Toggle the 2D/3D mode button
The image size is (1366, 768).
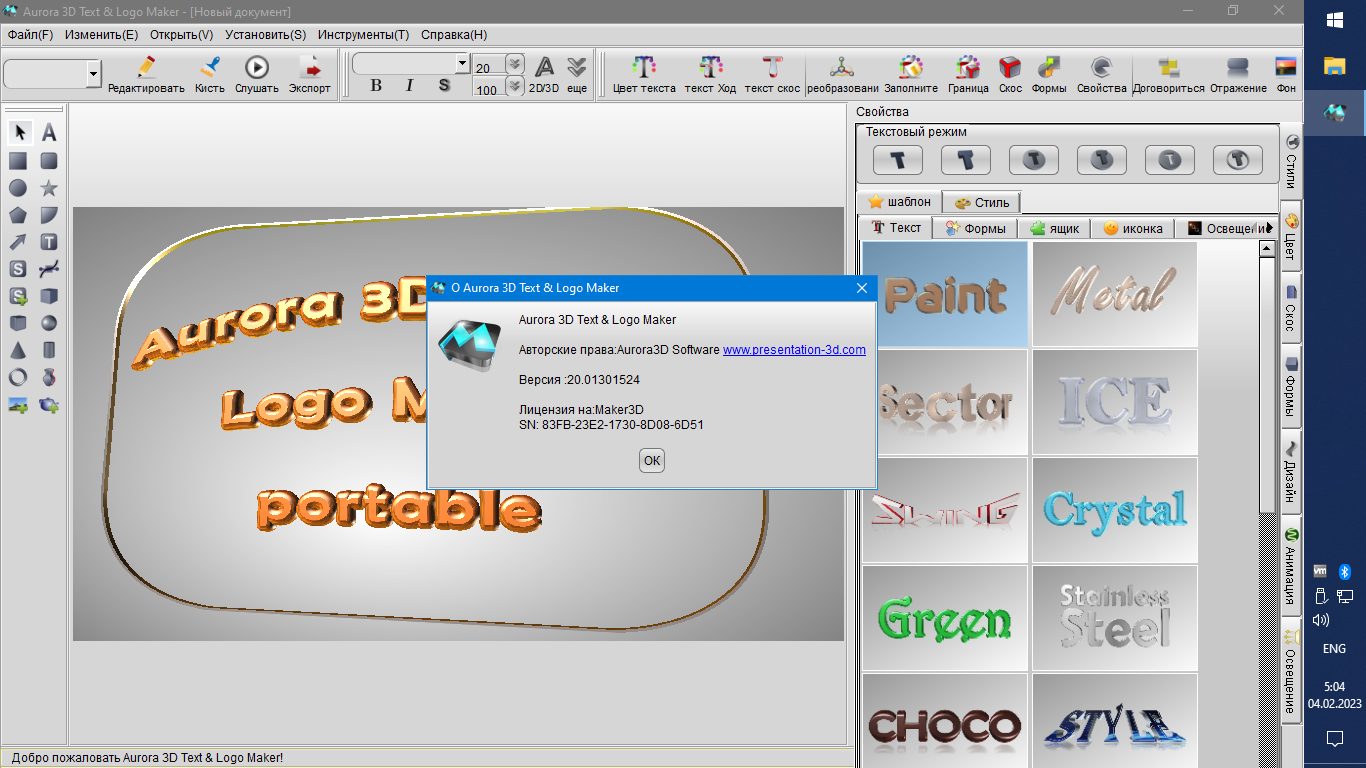[544, 75]
